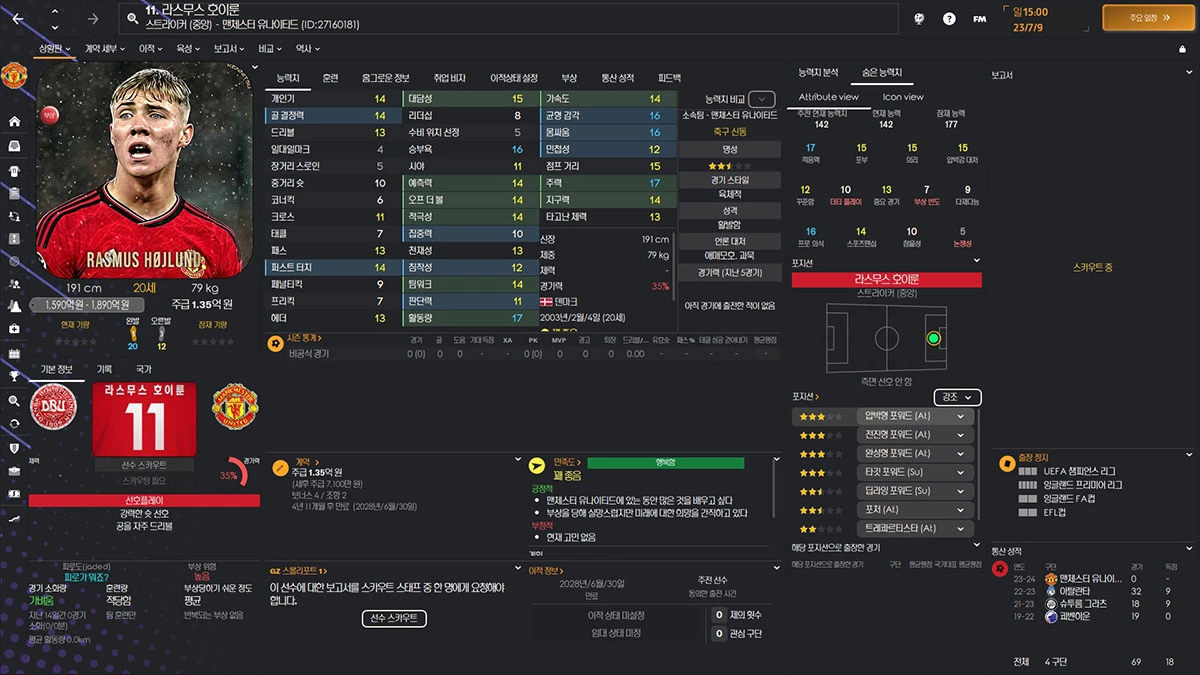Open the Tactics clipboard sidebar icon
The width and height of the screenshot is (1200, 675).
pyautogui.click(x=14, y=193)
